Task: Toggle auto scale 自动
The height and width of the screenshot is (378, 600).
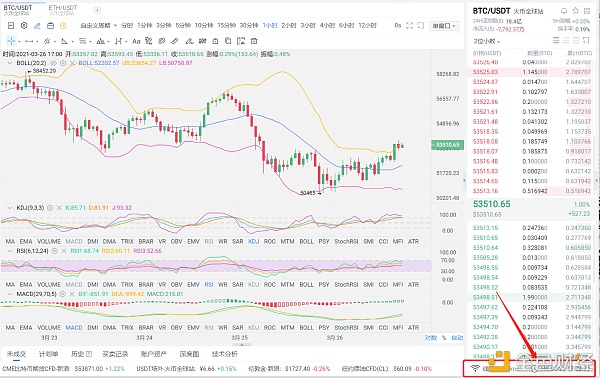Action: click(457, 338)
